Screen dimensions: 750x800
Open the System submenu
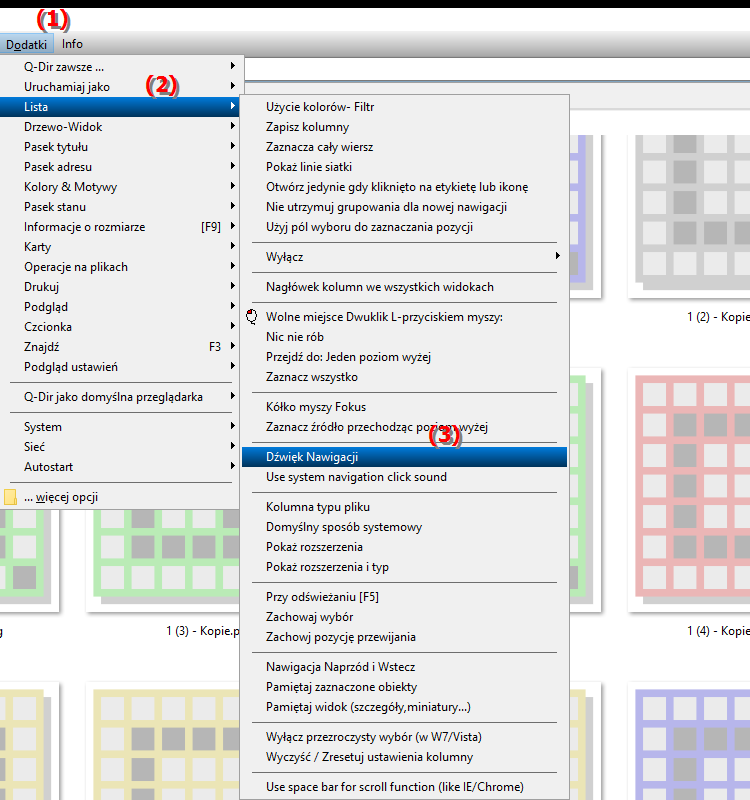pyautogui.click(x=121, y=427)
